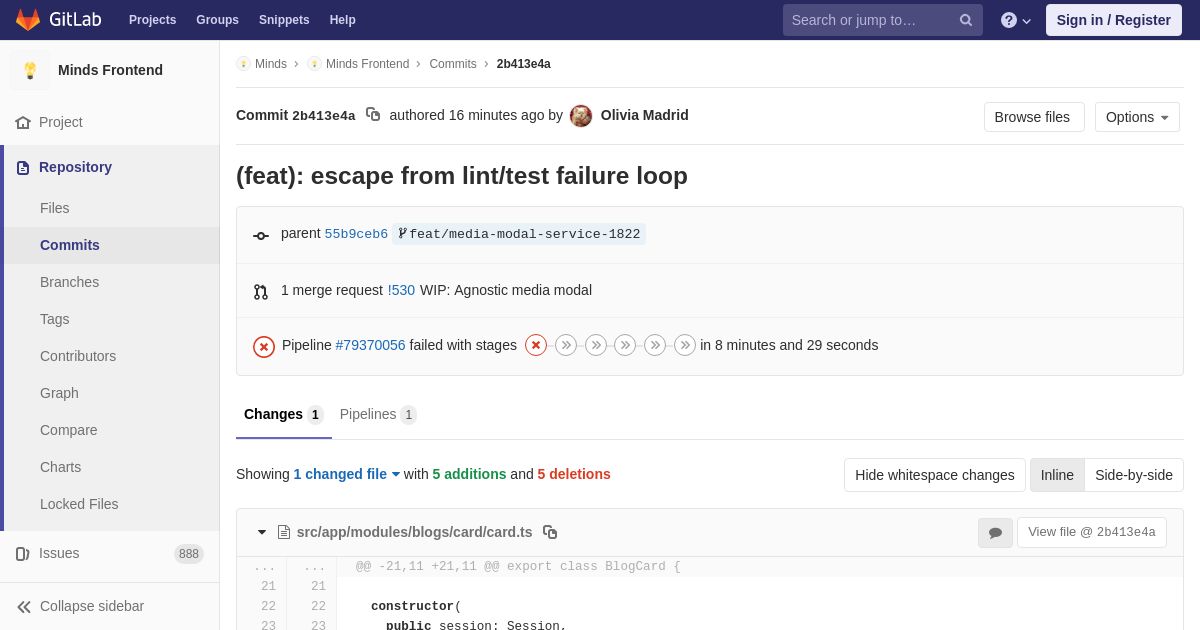
Task: Switch to Inline diff view
Action: [x=1057, y=475]
